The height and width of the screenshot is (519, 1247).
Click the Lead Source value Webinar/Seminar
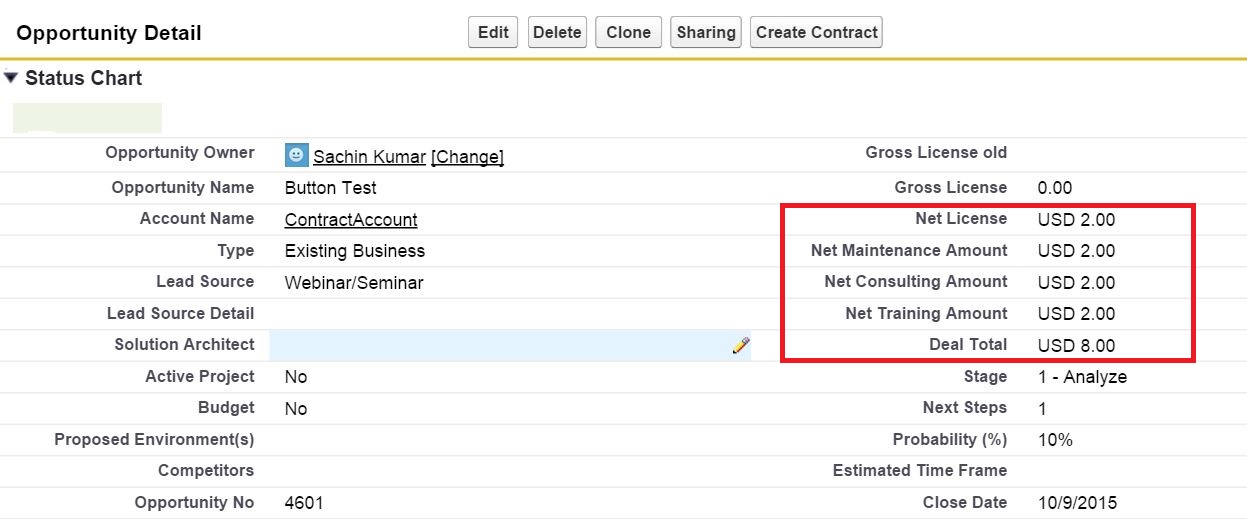[354, 283]
